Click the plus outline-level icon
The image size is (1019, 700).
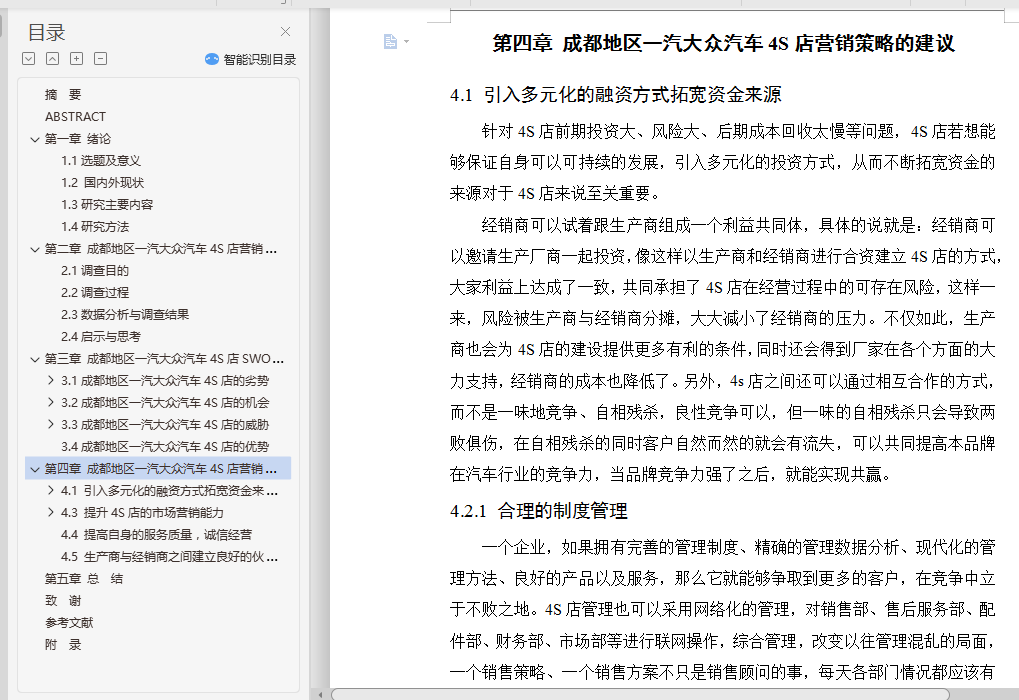77,58
